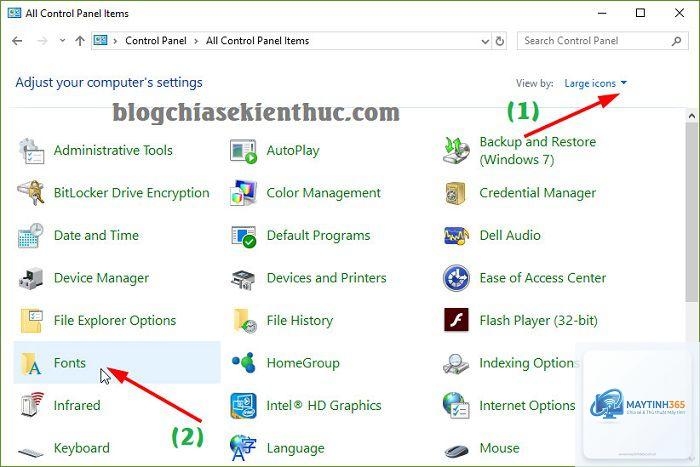Open the Default Programs icon
Screen dimensions: 700x467
[x=243, y=236]
